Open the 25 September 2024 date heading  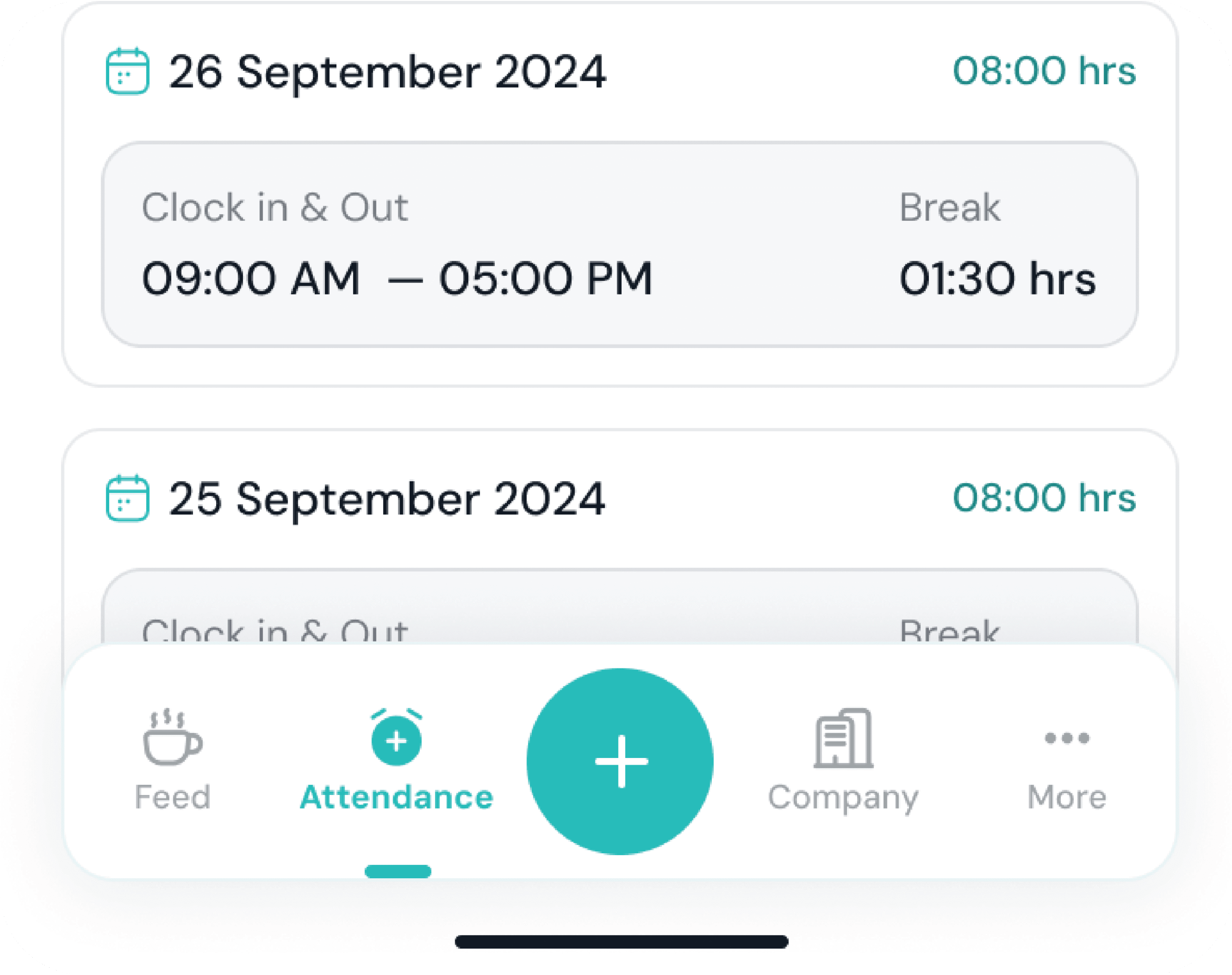(x=386, y=499)
